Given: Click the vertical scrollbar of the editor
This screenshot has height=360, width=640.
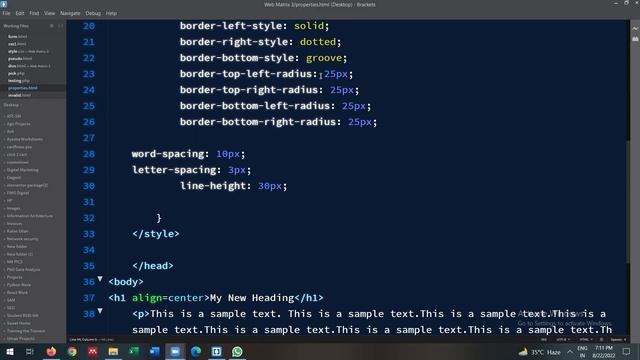Looking at the screenshot, I should (x=628, y=201).
